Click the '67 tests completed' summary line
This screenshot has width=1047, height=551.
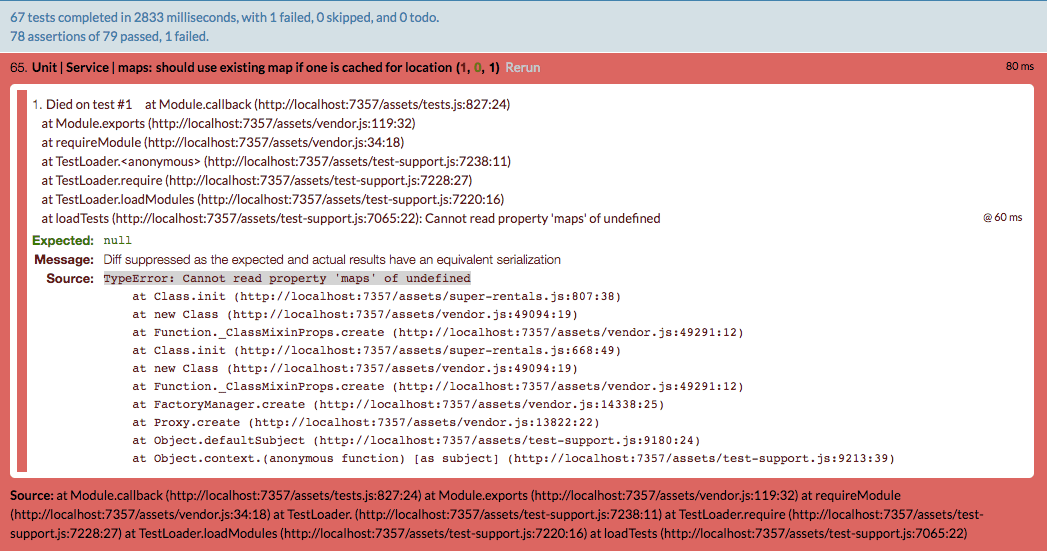(224, 17)
